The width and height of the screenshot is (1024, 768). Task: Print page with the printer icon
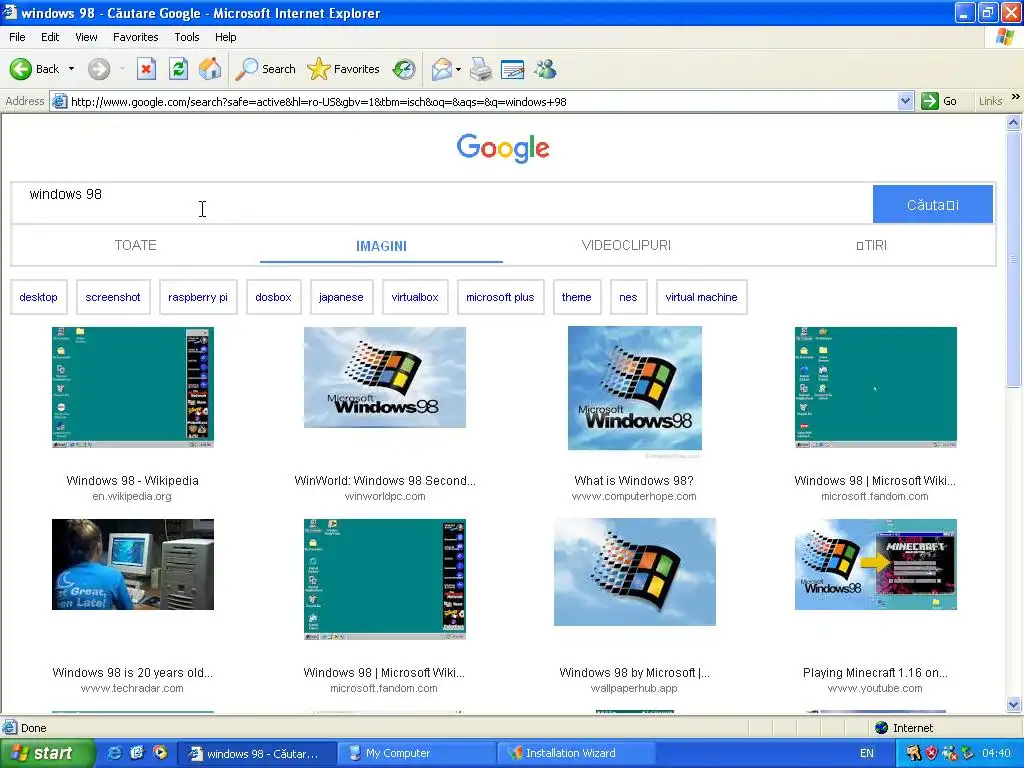(x=481, y=69)
